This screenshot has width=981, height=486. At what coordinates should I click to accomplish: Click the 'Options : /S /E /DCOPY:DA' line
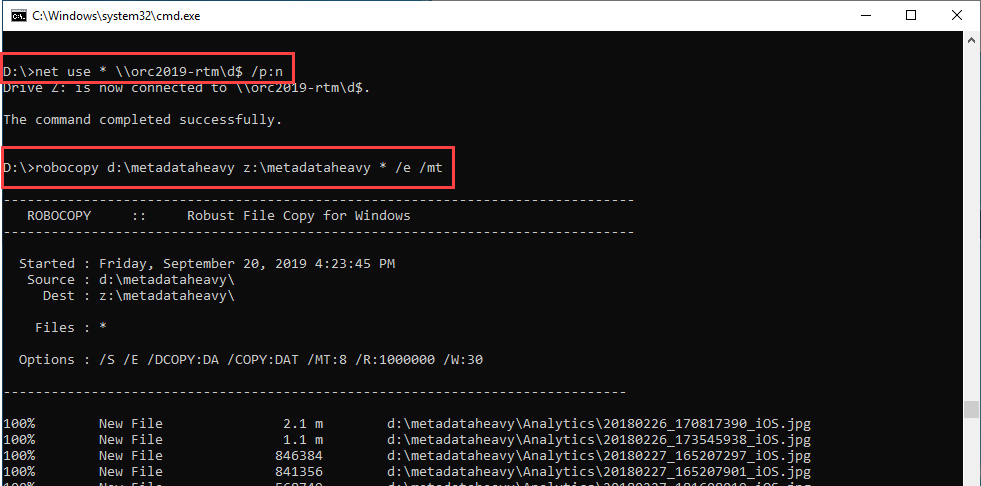click(x=251, y=360)
